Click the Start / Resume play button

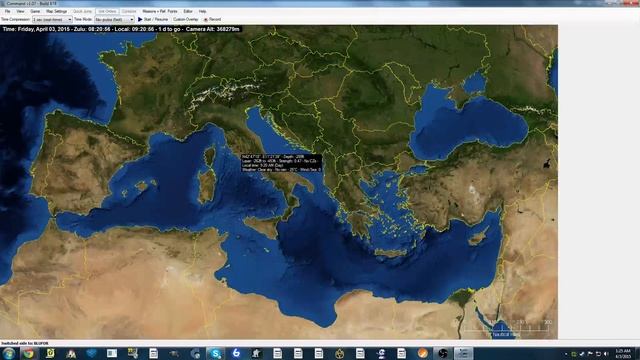(153, 19)
